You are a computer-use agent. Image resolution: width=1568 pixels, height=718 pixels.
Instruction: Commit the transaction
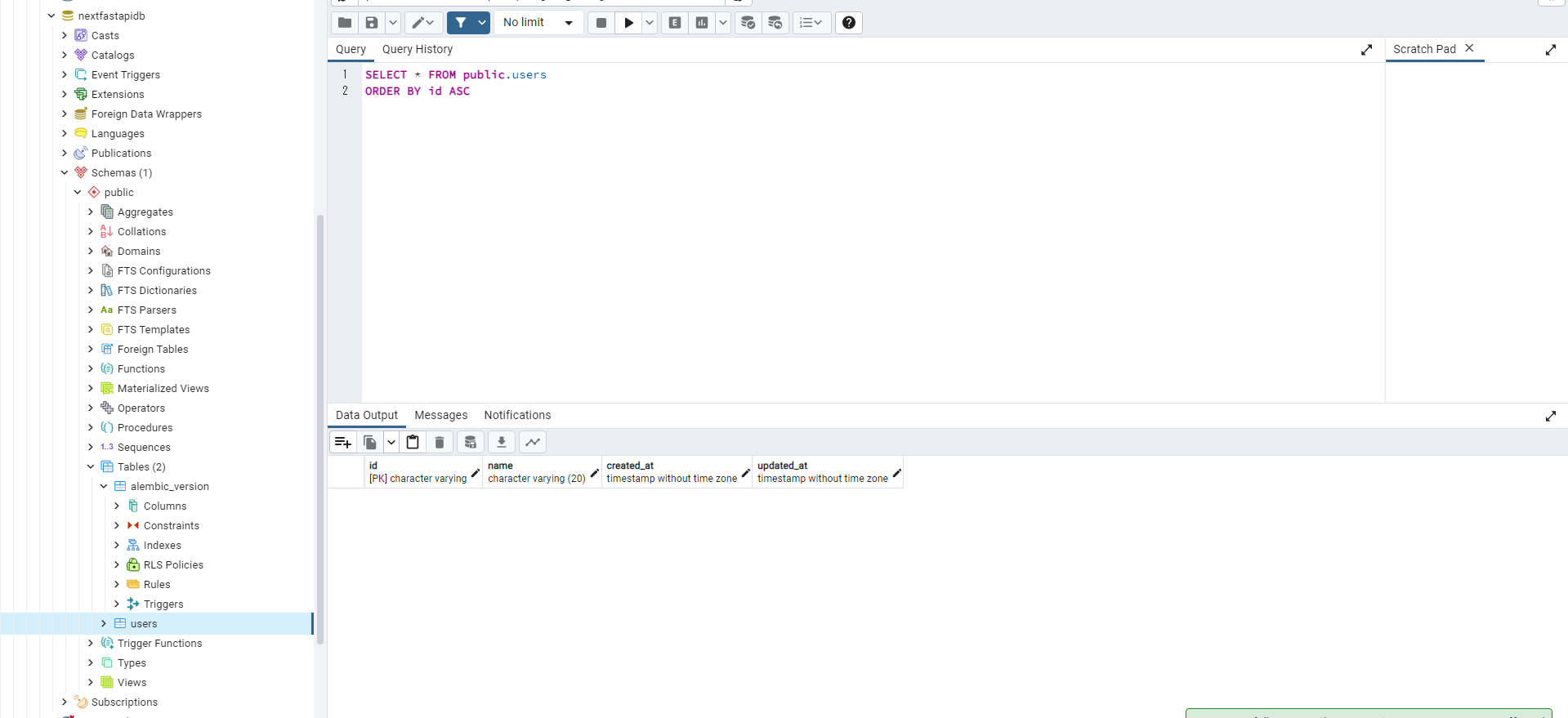point(748,23)
